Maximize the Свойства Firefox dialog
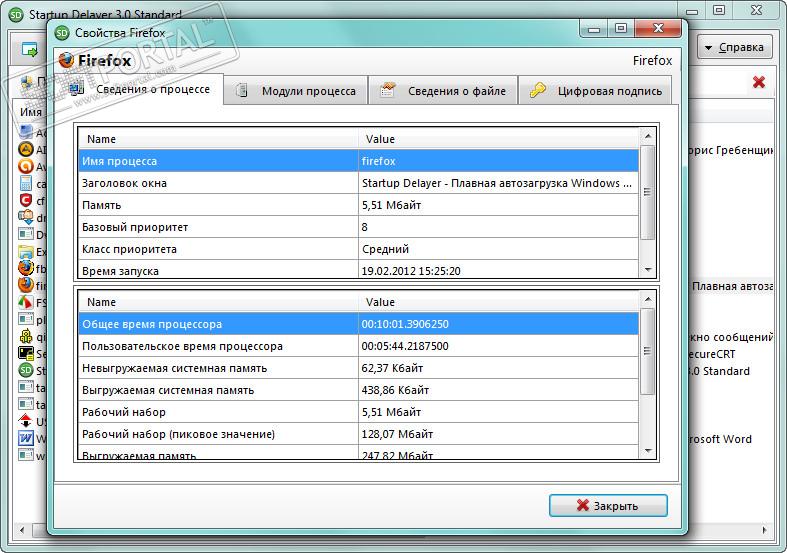This screenshot has width=787, height=553. point(621,29)
